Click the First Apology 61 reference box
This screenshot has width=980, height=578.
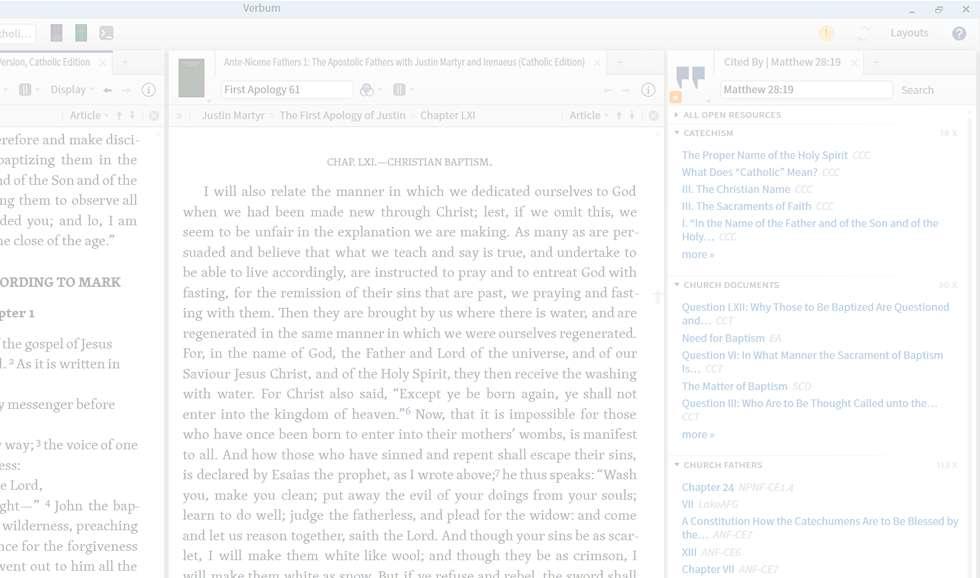point(286,89)
